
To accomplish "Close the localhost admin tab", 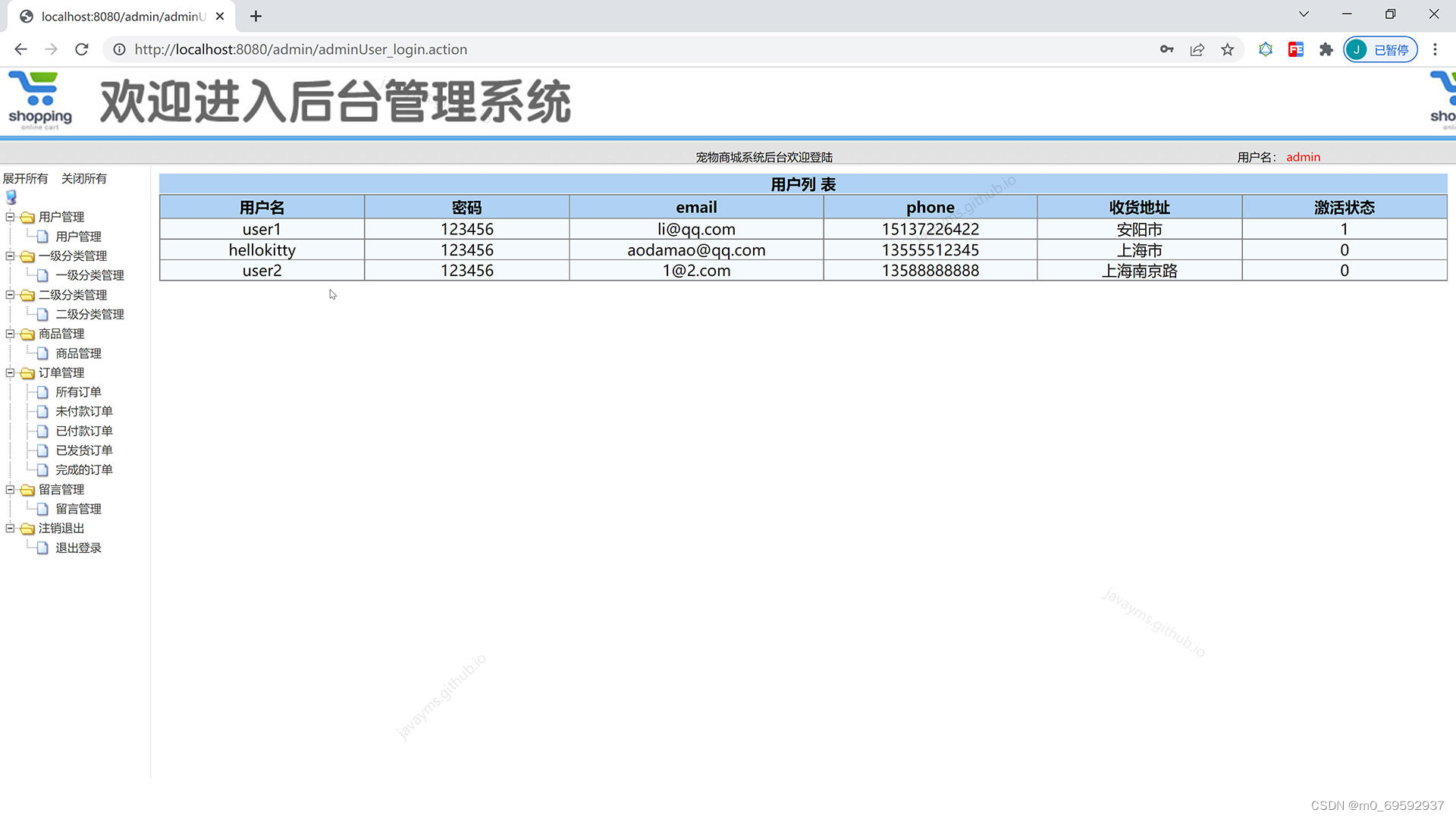I will (220, 16).
